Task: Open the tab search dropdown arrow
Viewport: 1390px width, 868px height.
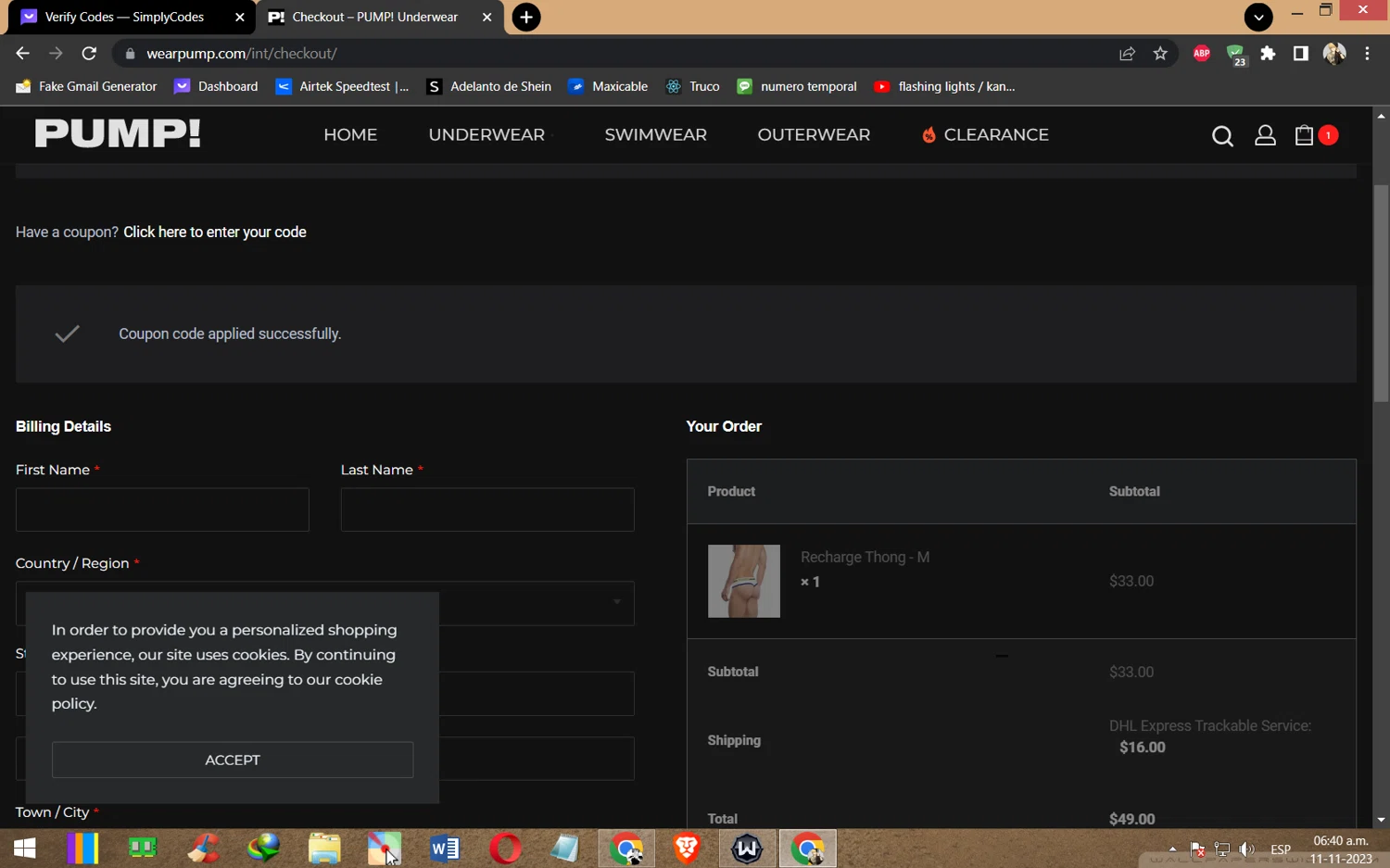Action: [x=1258, y=17]
